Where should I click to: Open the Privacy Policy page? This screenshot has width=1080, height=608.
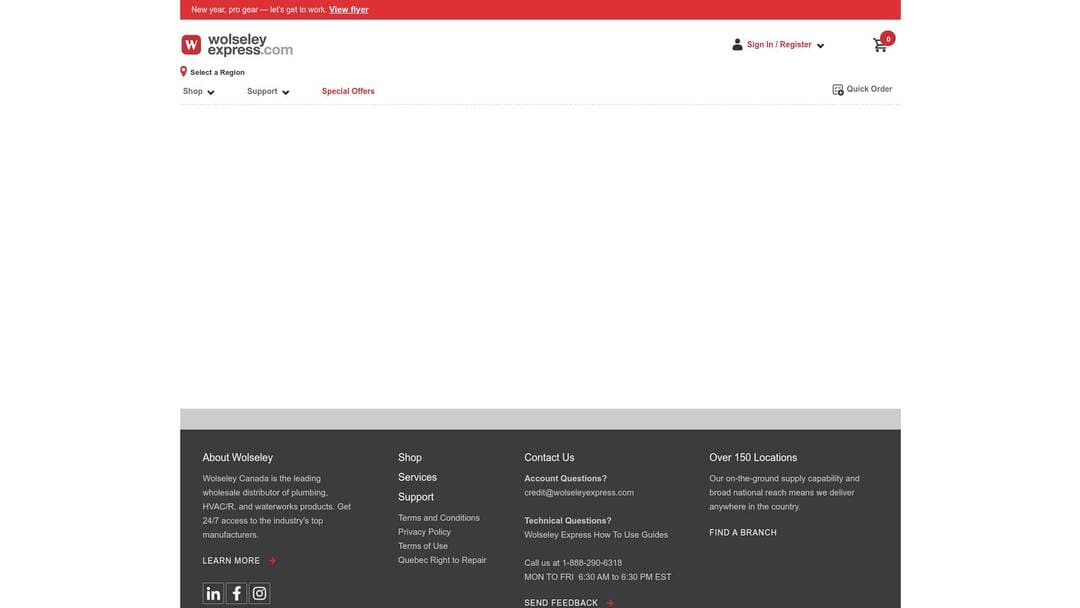click(x=423, y=529)
